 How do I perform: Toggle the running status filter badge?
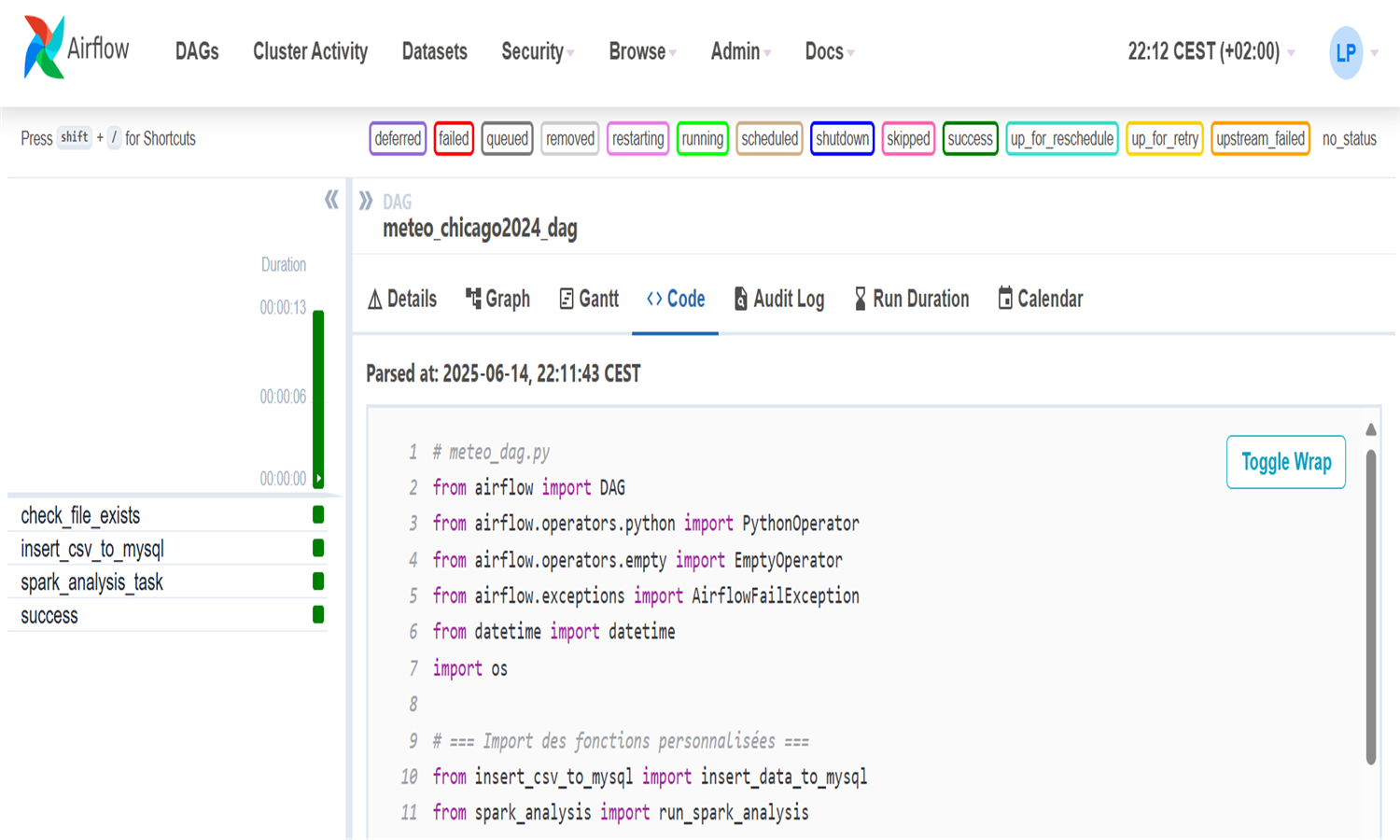702,139
